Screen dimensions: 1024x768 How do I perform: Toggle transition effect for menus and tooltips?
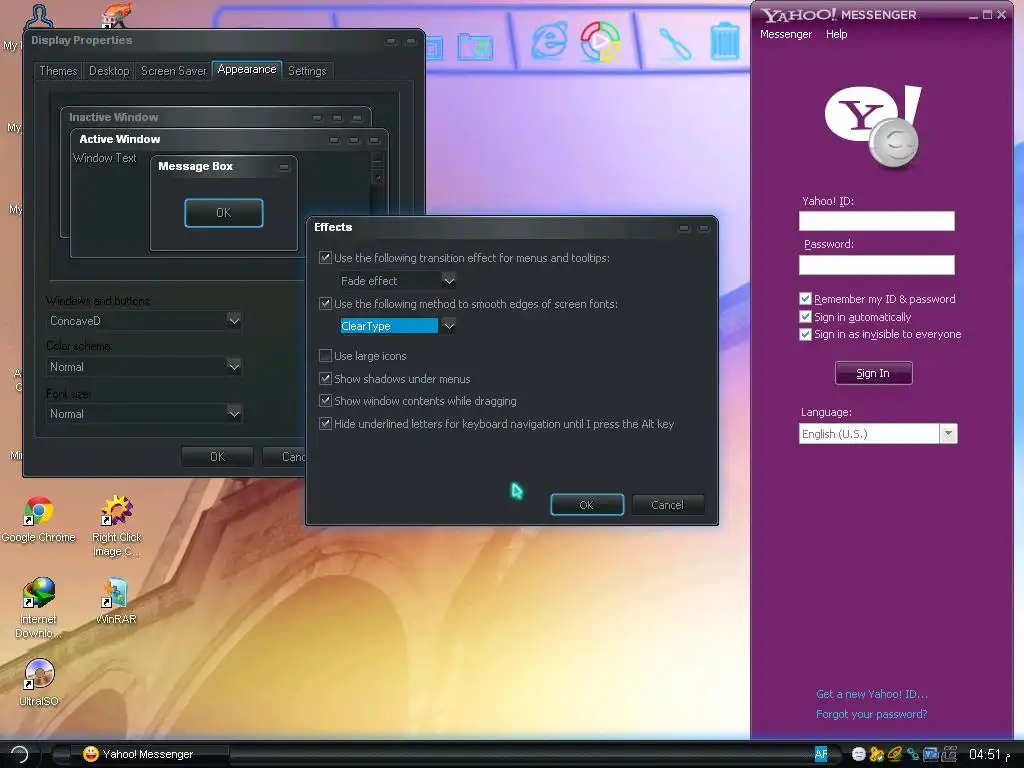[x=325, y=257]
